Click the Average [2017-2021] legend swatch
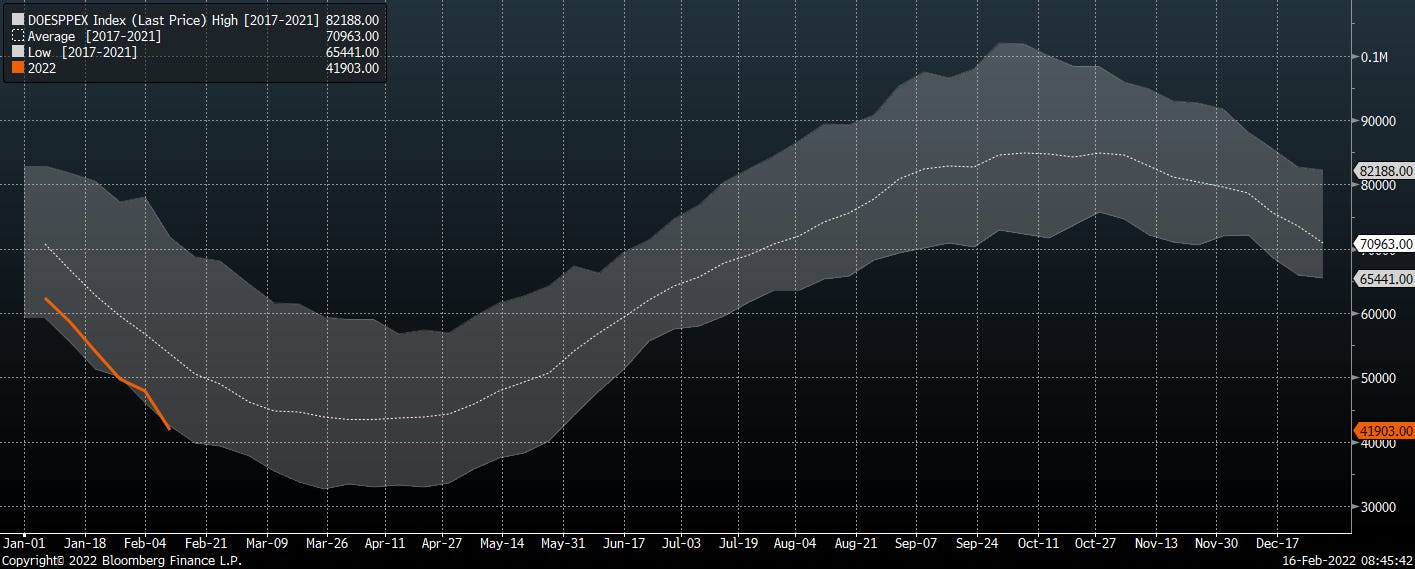This screenshot has height=569, width=1415. point(18,36)
